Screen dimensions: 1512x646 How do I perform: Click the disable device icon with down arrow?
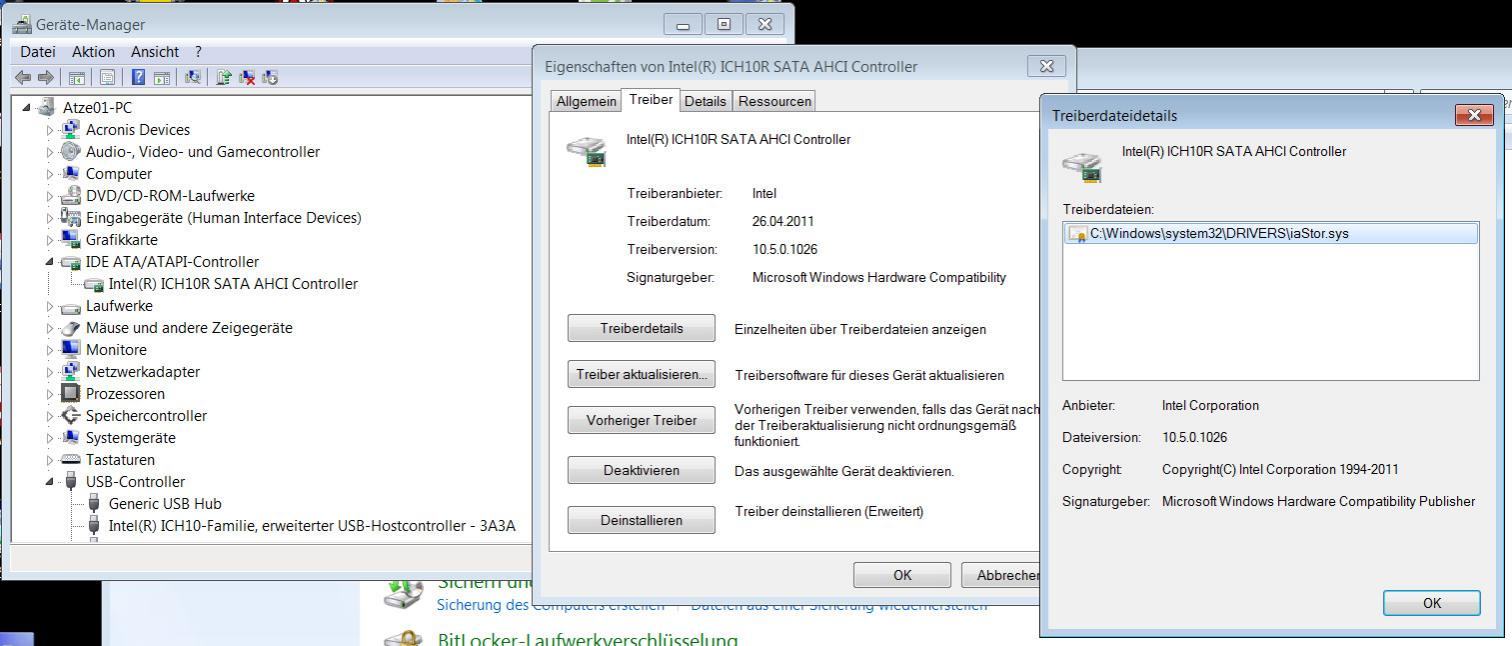(269, 77)
